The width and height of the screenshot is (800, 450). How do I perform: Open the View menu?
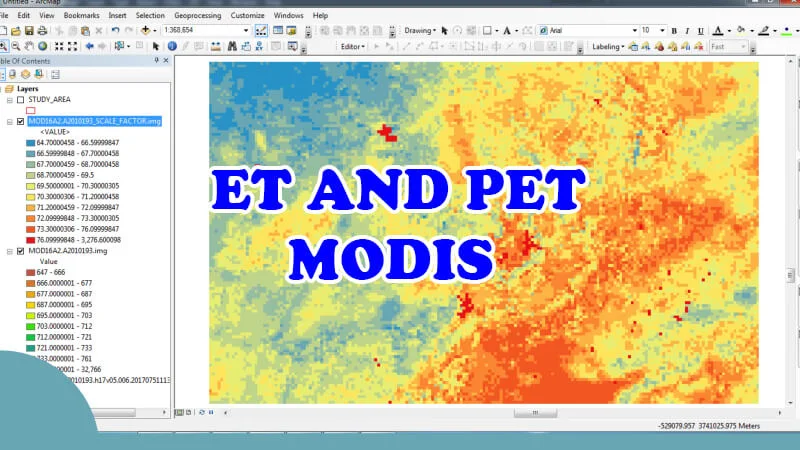46,15
